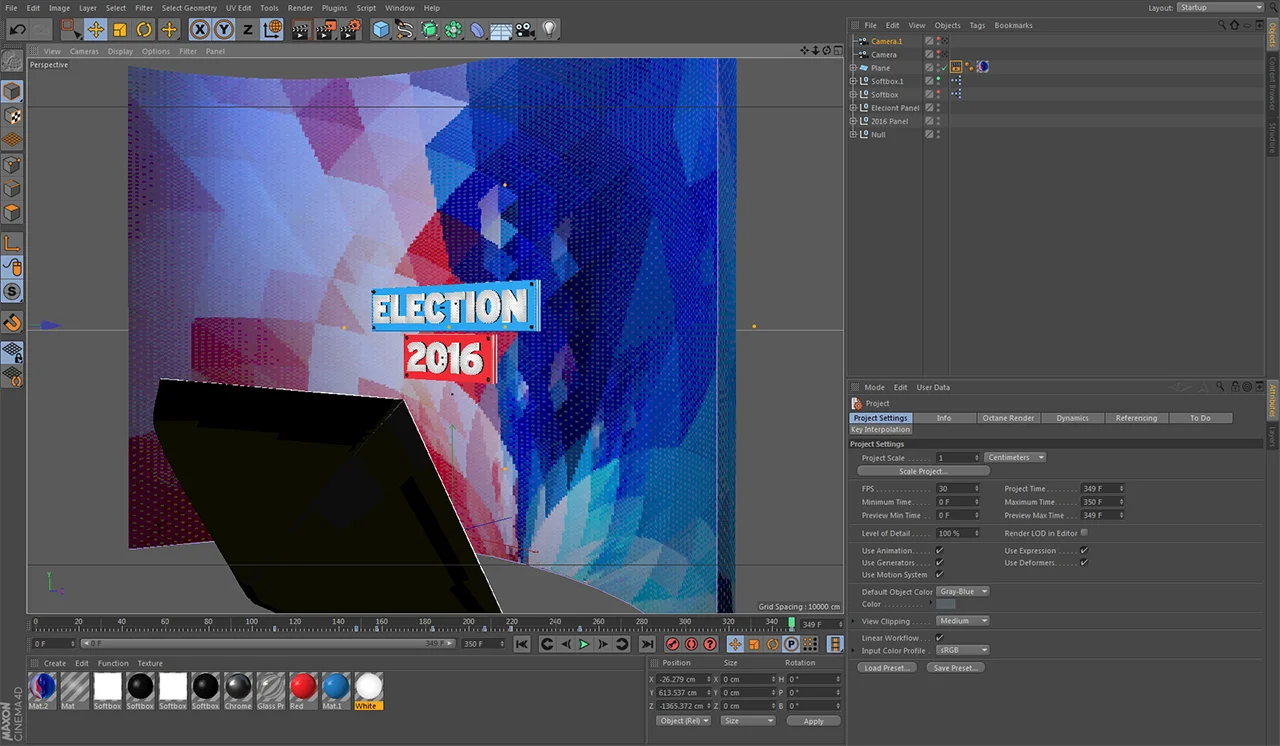Open the Plugins menu
This screenshot has width=1280, height=746.
coord(334,8)
